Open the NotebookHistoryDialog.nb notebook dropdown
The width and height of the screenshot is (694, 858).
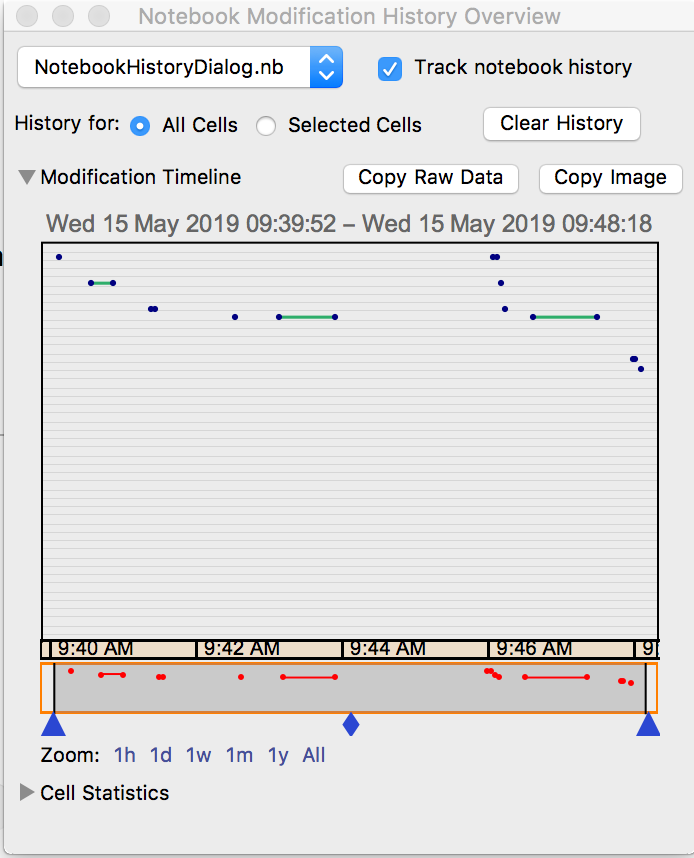point(180,68)
